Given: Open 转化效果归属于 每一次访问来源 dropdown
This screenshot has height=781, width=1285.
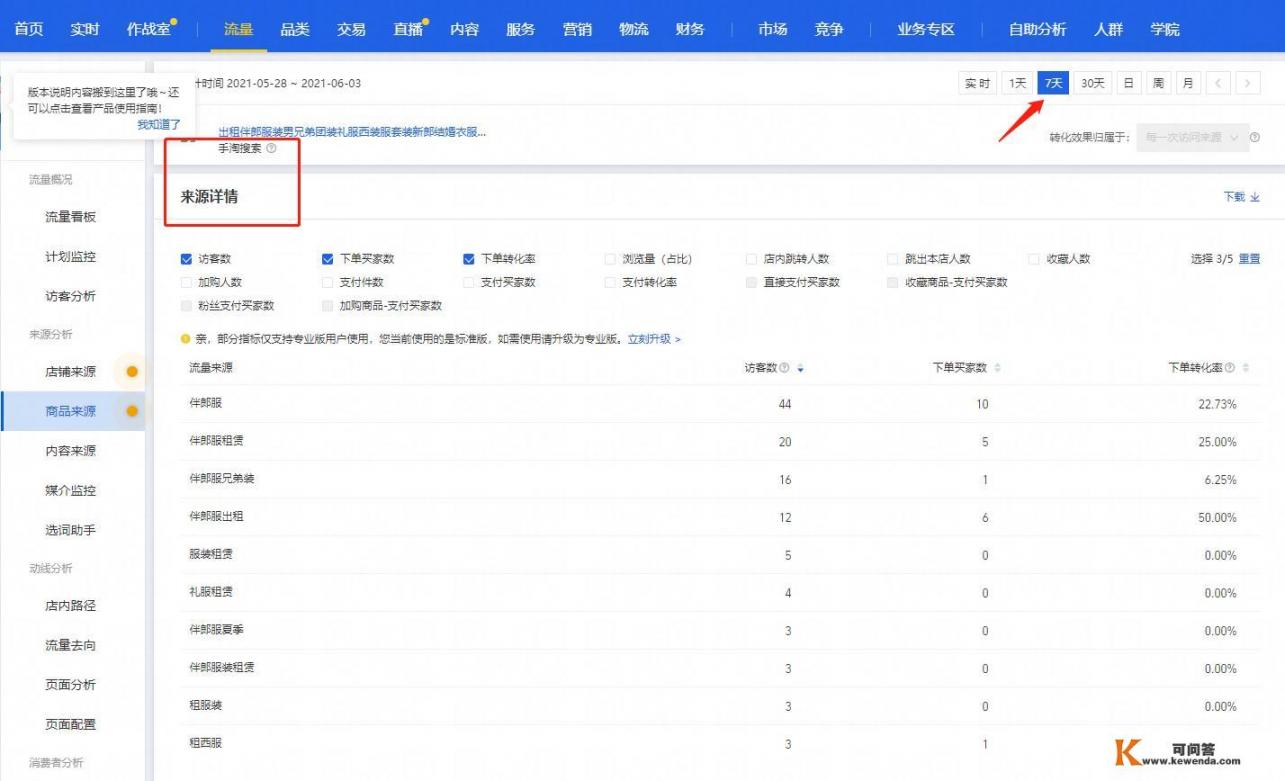Looking at the screenshot, I should point(1191,137).
